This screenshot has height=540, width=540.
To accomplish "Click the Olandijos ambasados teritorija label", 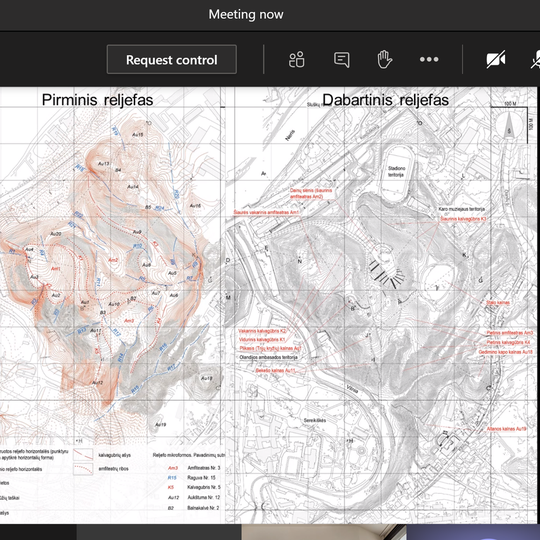I will coord(269,357).
